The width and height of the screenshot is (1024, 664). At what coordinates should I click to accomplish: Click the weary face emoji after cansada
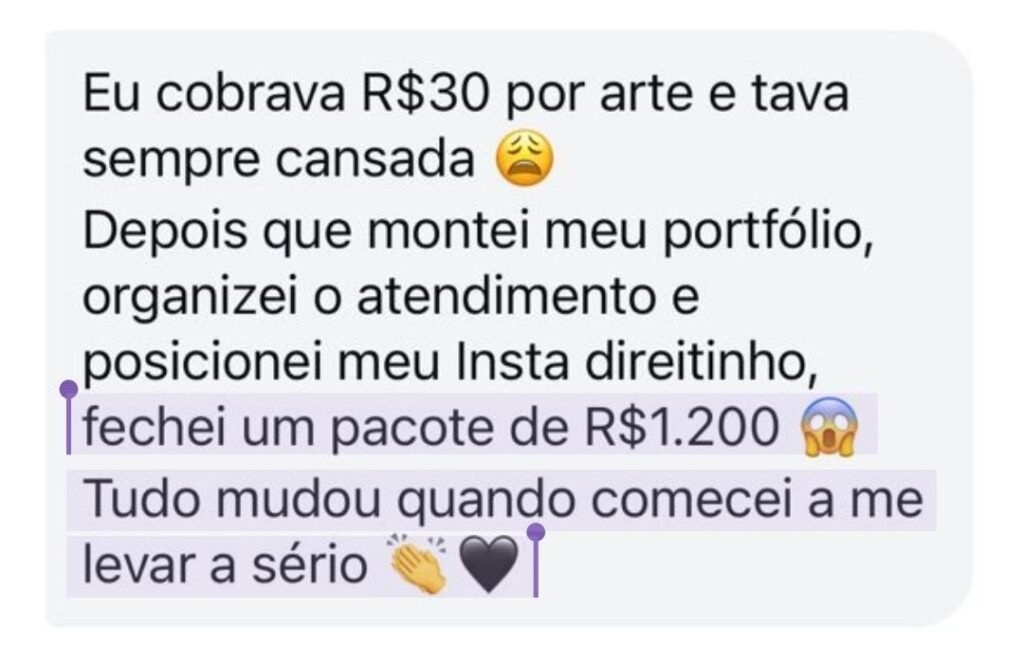[x=524, y=159]
